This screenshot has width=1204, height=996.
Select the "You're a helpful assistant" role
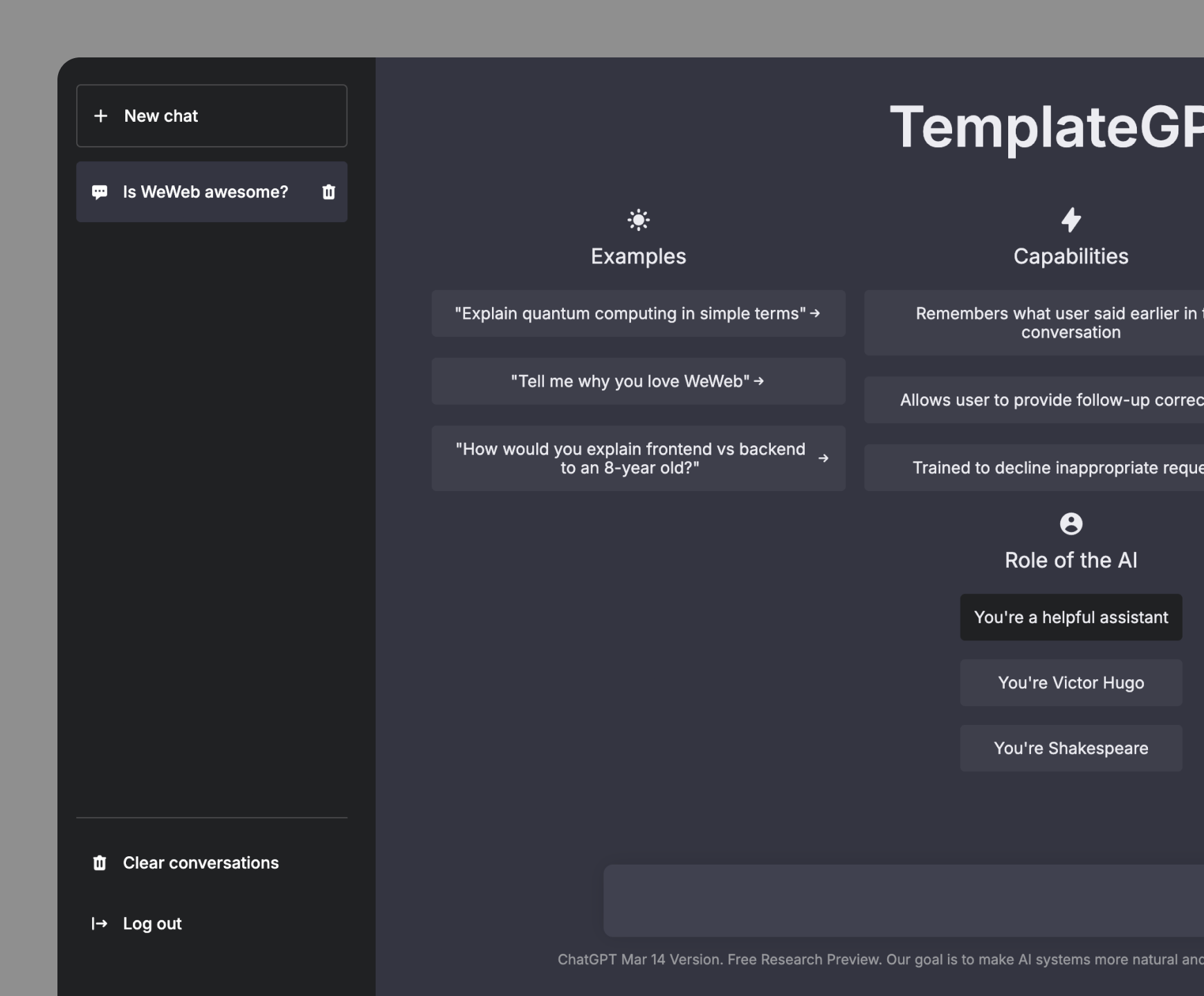coord(1070,617)
